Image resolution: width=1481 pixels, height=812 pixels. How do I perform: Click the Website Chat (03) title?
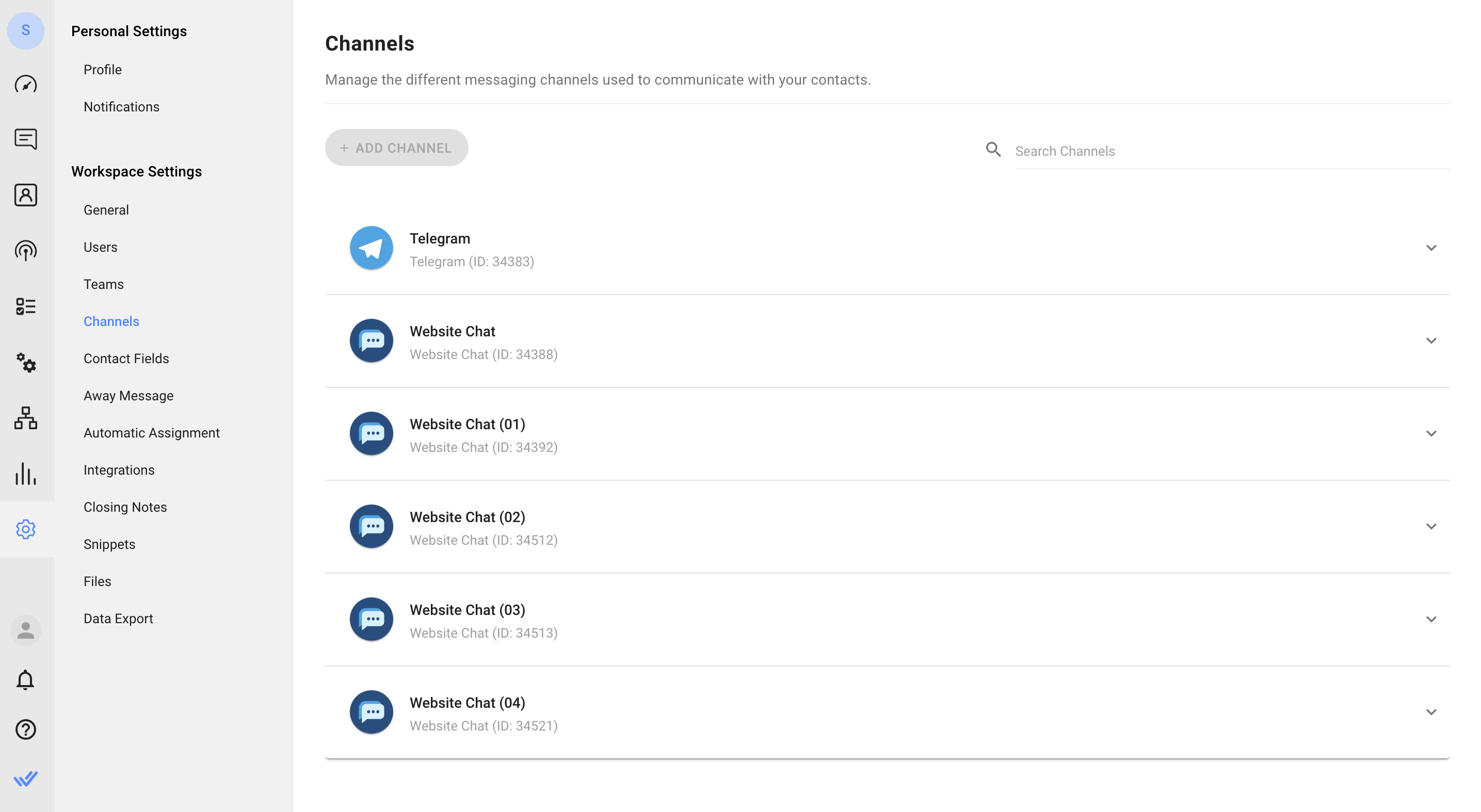pos(468,610)
